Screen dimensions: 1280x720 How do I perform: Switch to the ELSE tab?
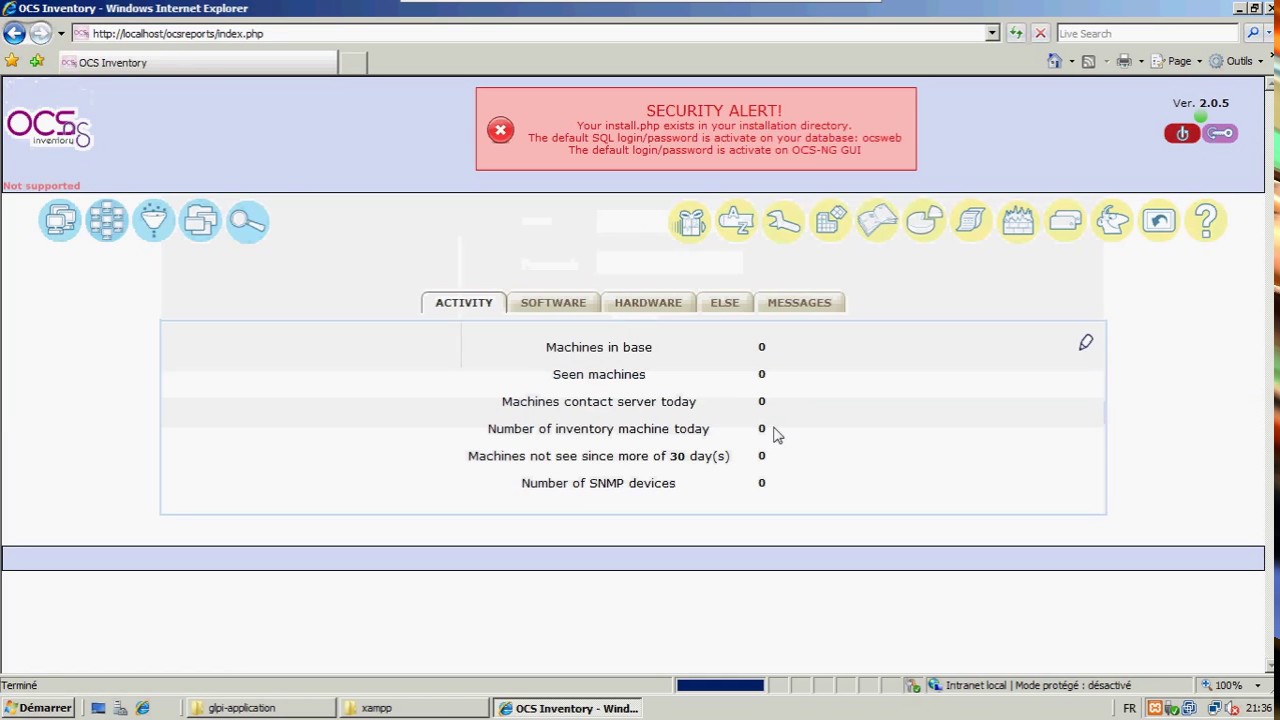725,303
